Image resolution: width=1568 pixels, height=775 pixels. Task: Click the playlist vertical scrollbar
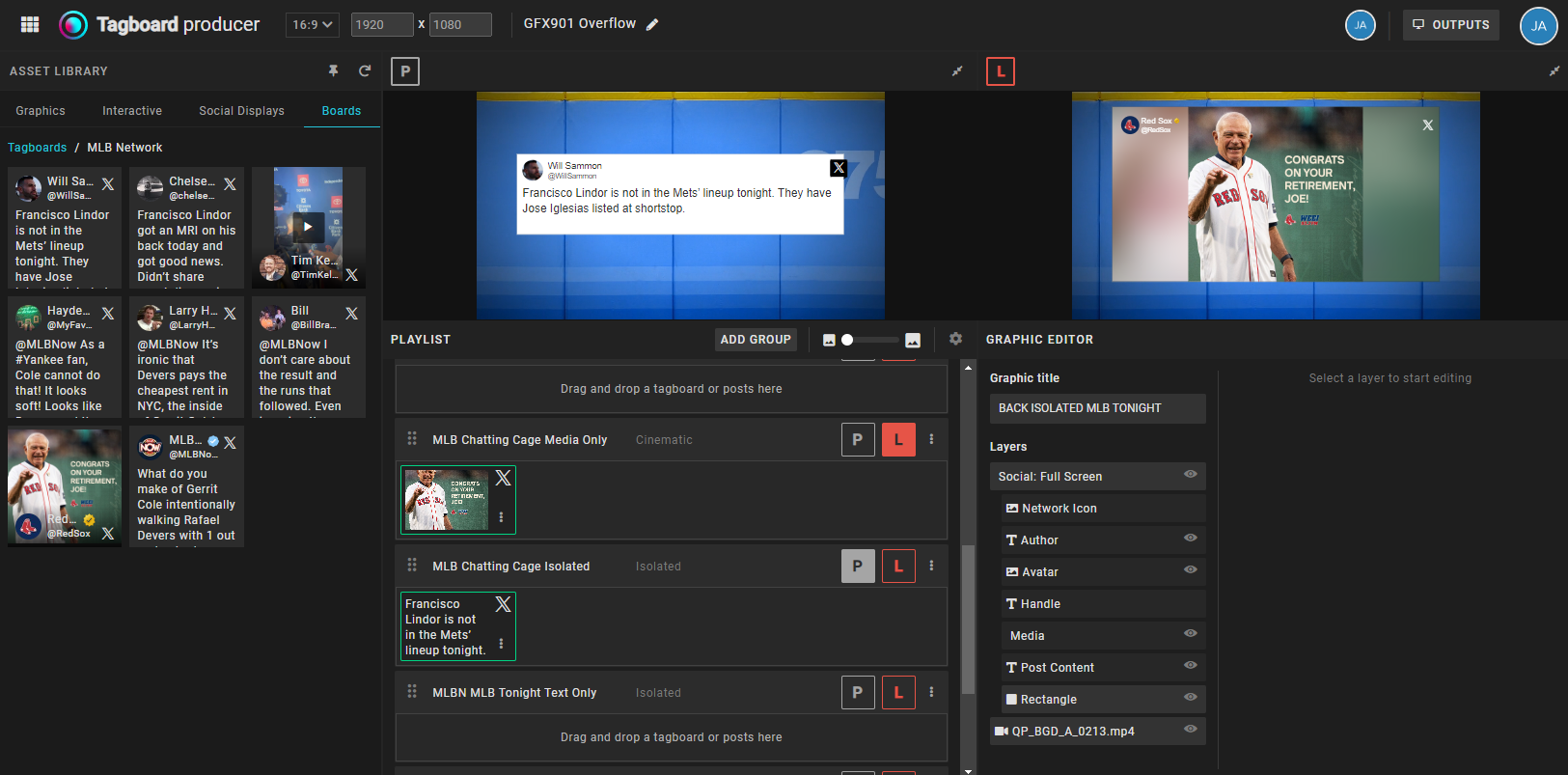click(968, 618)
